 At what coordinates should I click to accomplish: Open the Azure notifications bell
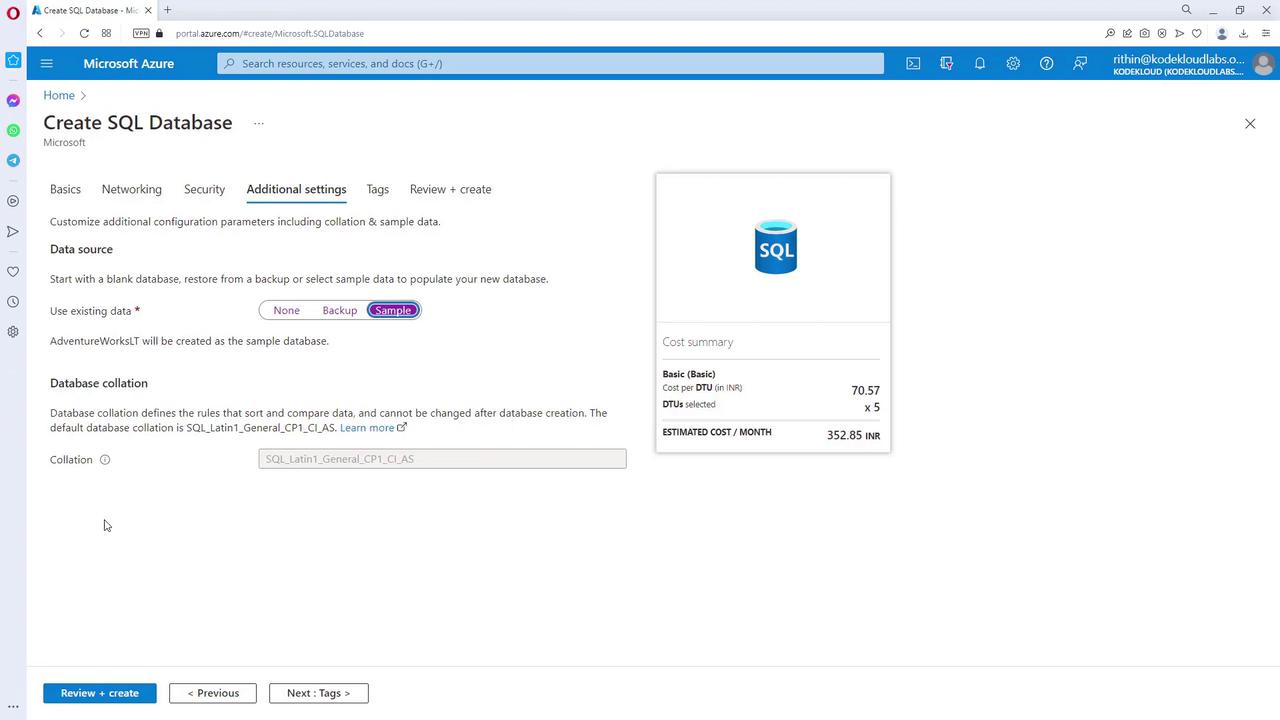click(980, 63)
